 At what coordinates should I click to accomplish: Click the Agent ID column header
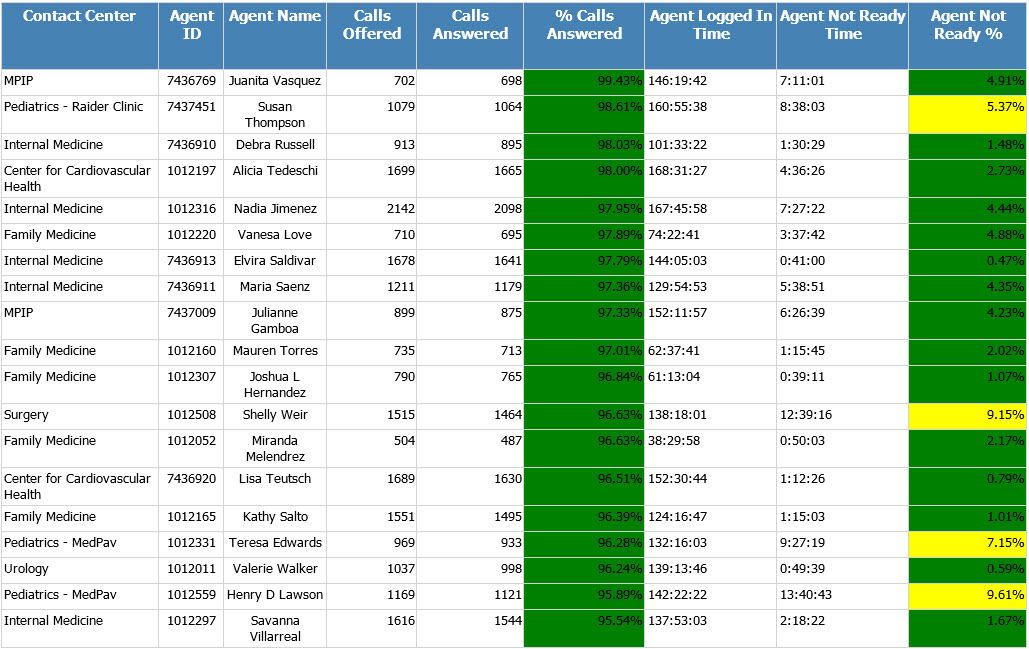pos(191,35)
